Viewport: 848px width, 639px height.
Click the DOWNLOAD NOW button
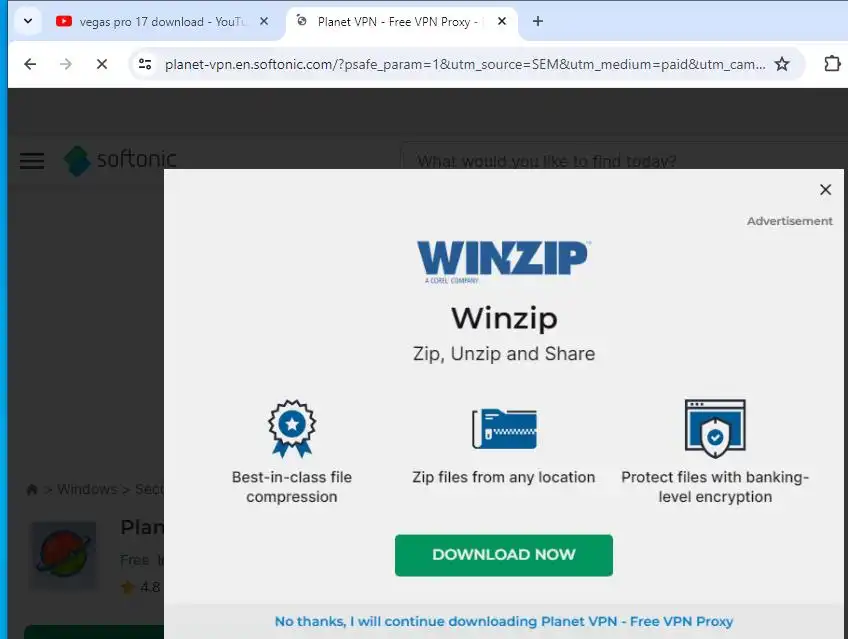[504, 555]
